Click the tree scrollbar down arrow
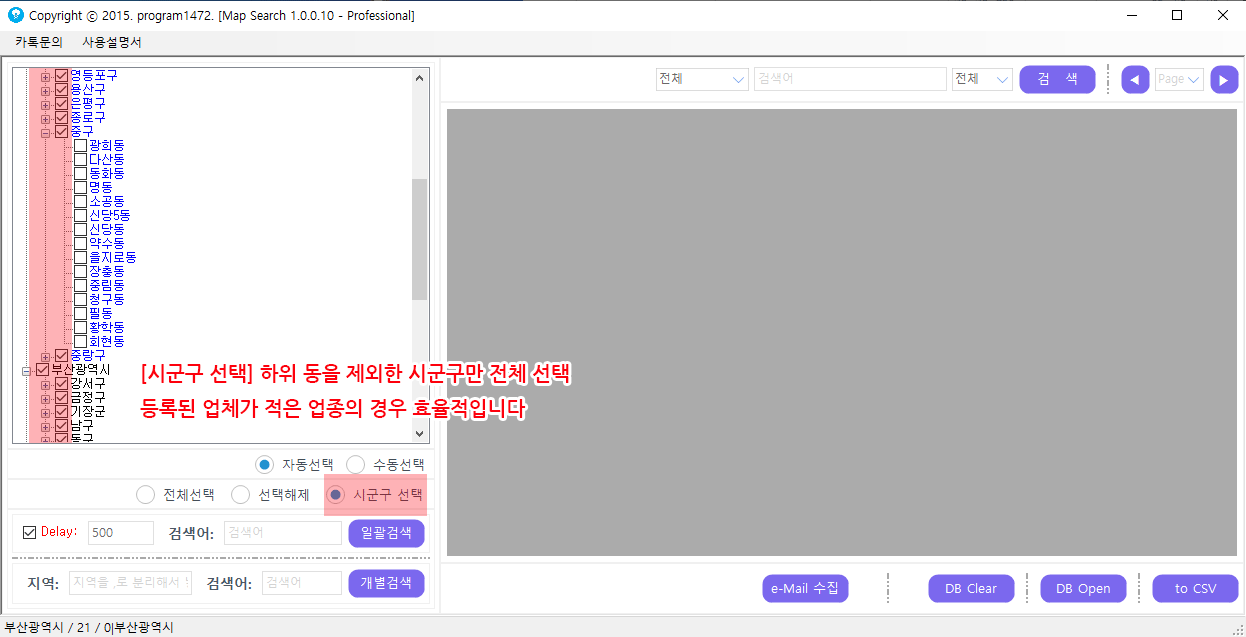The height and width of the screenshot is (637, 1246). pyautogui.click(x=420, y=434)
